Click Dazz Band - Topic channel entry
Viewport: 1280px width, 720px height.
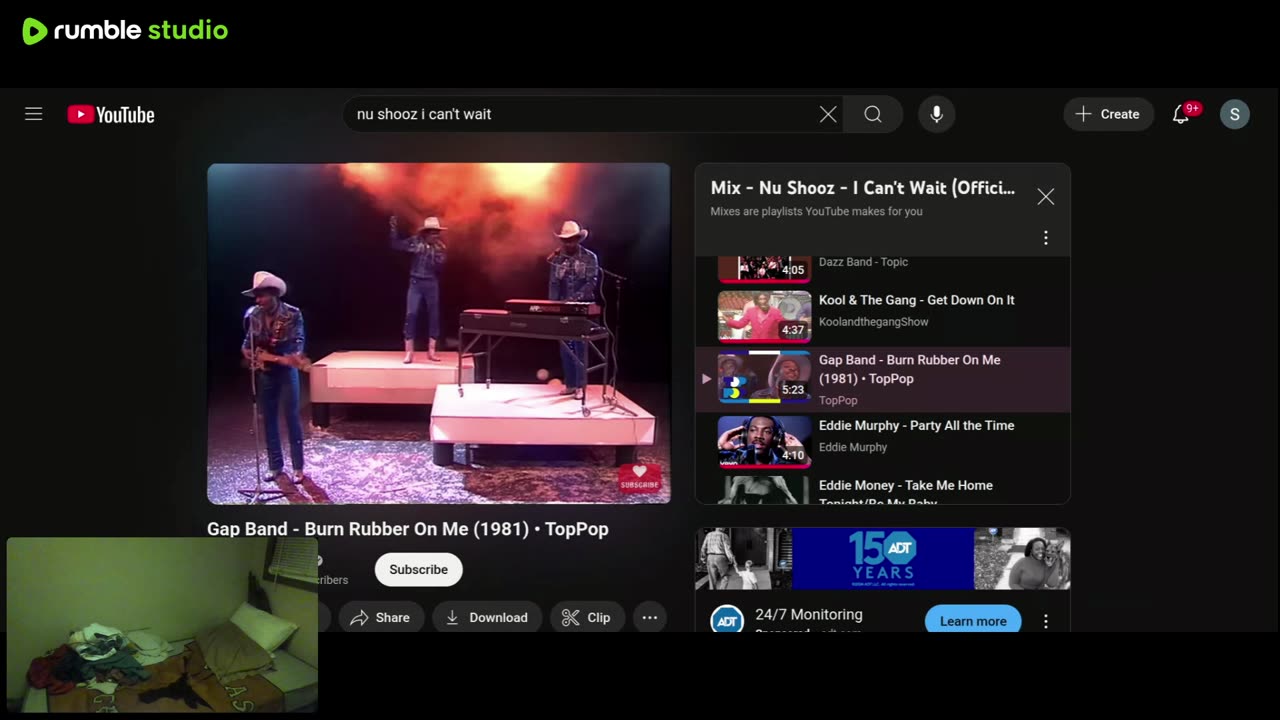[x=863, y=262]
